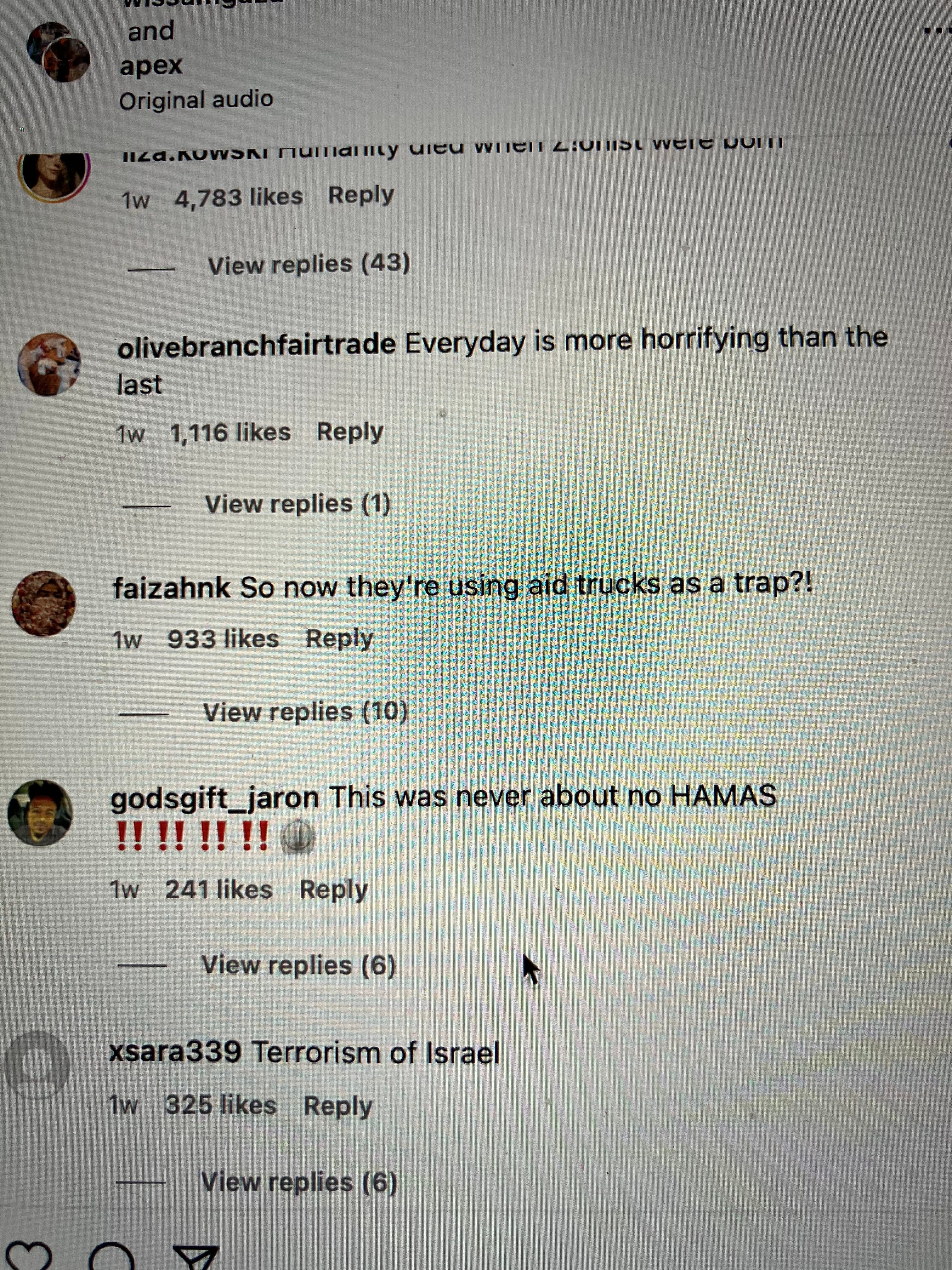Open the Original audio link
The image size is (952, 1270).
click(x=196, y=100)
